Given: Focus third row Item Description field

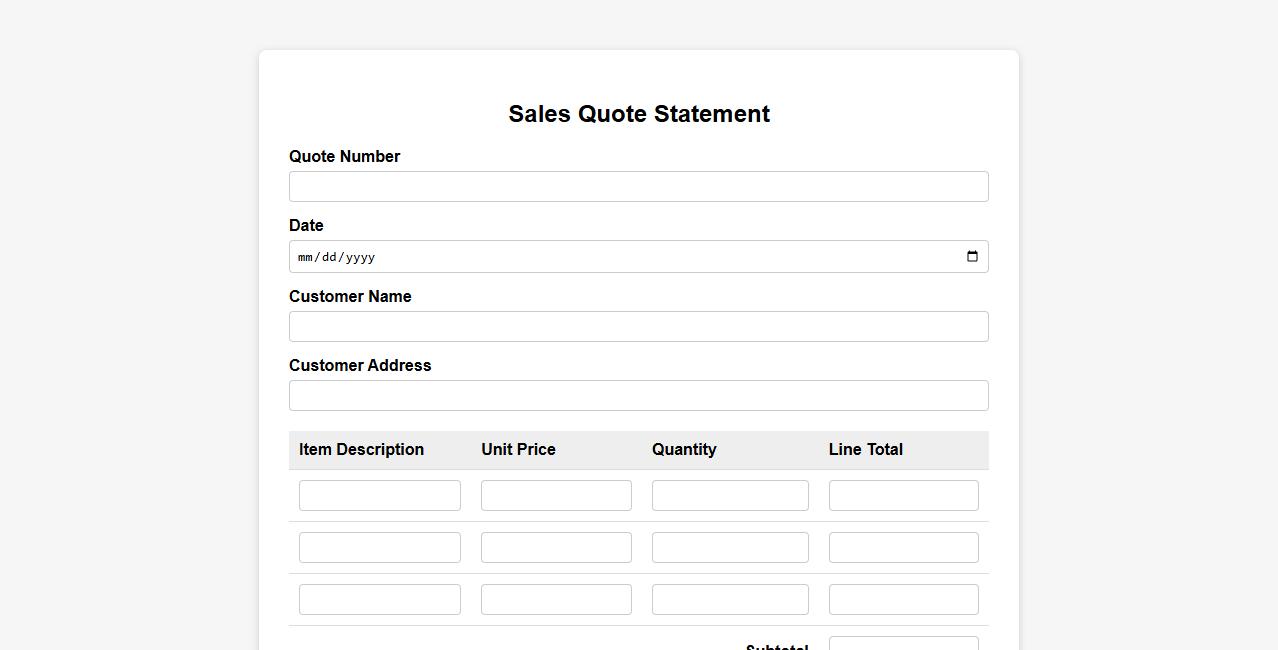Looking at the screenshot, I should click(380, 600).
